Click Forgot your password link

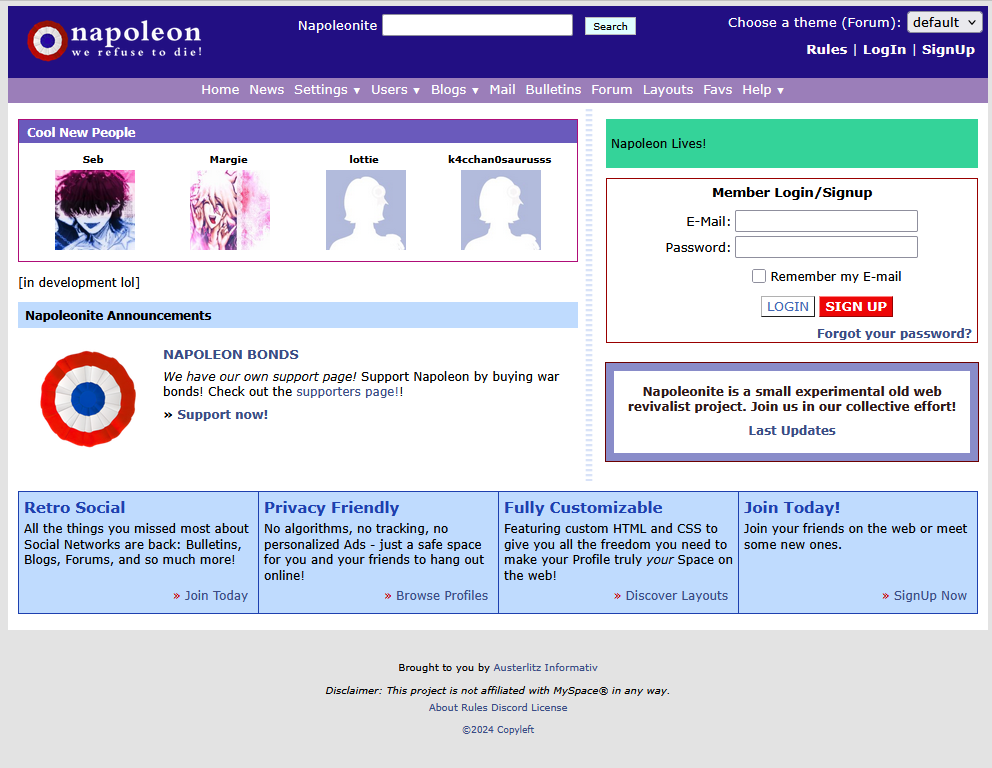click(894, 333)
